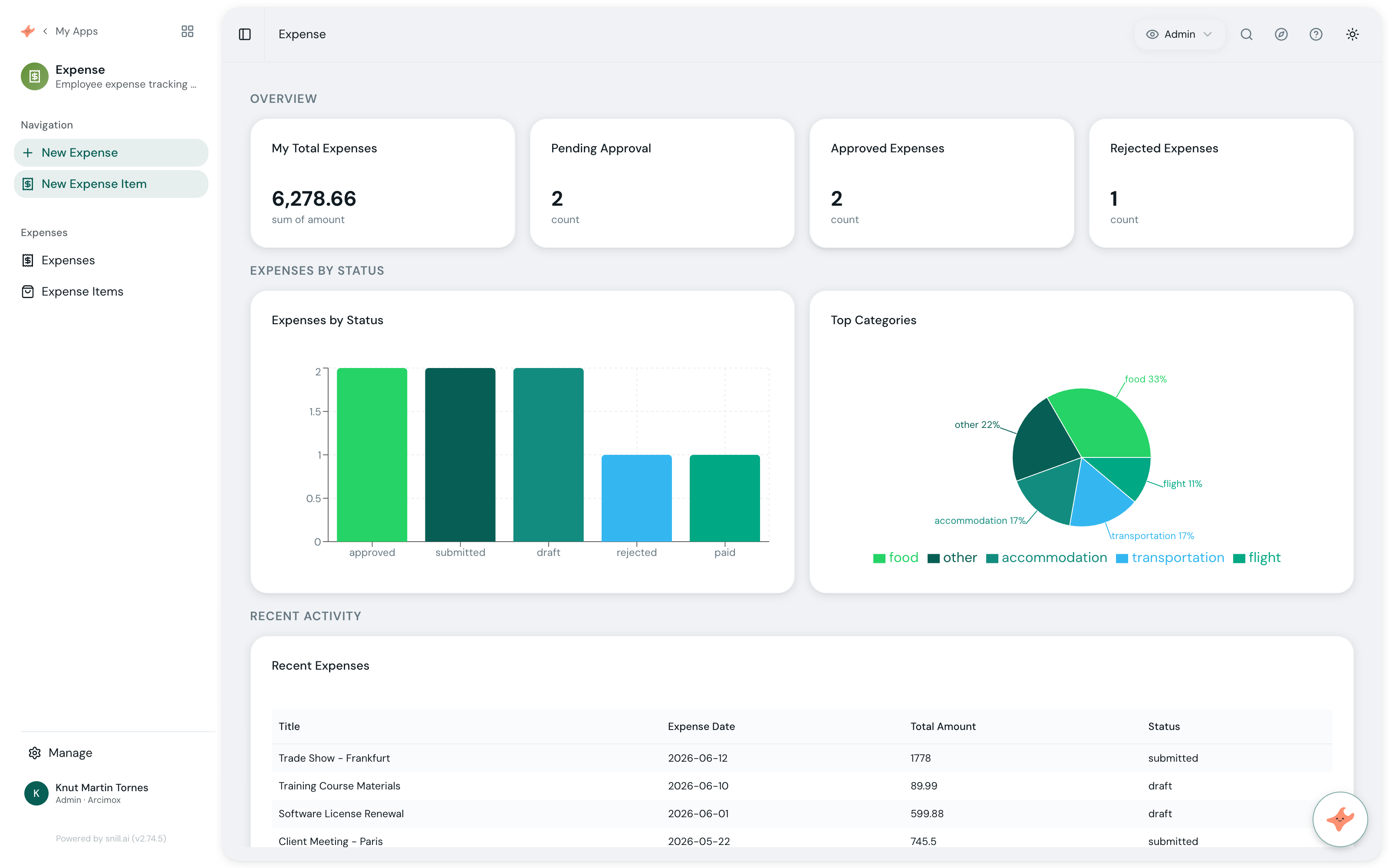Click the transportation legend color swatch

pos(1122,559)
